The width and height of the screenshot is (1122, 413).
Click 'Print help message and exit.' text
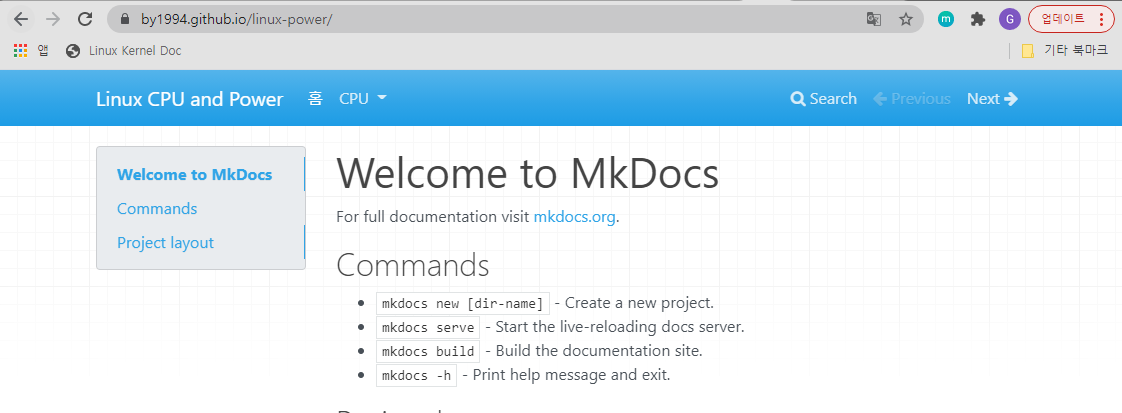pos(571,375)
